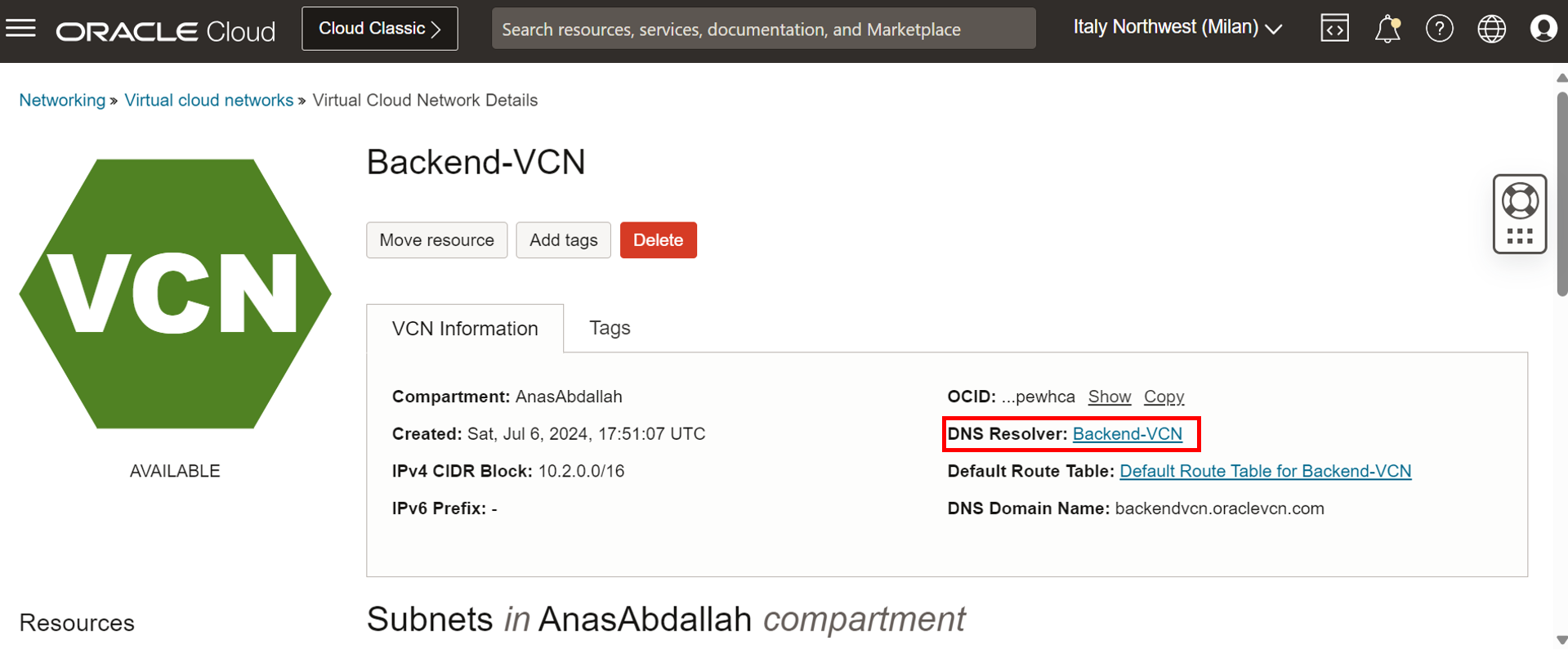This screenshot has width=1568, height=650.
Task: Click the Oracle Cloud logo
Action: click(166, 31)
